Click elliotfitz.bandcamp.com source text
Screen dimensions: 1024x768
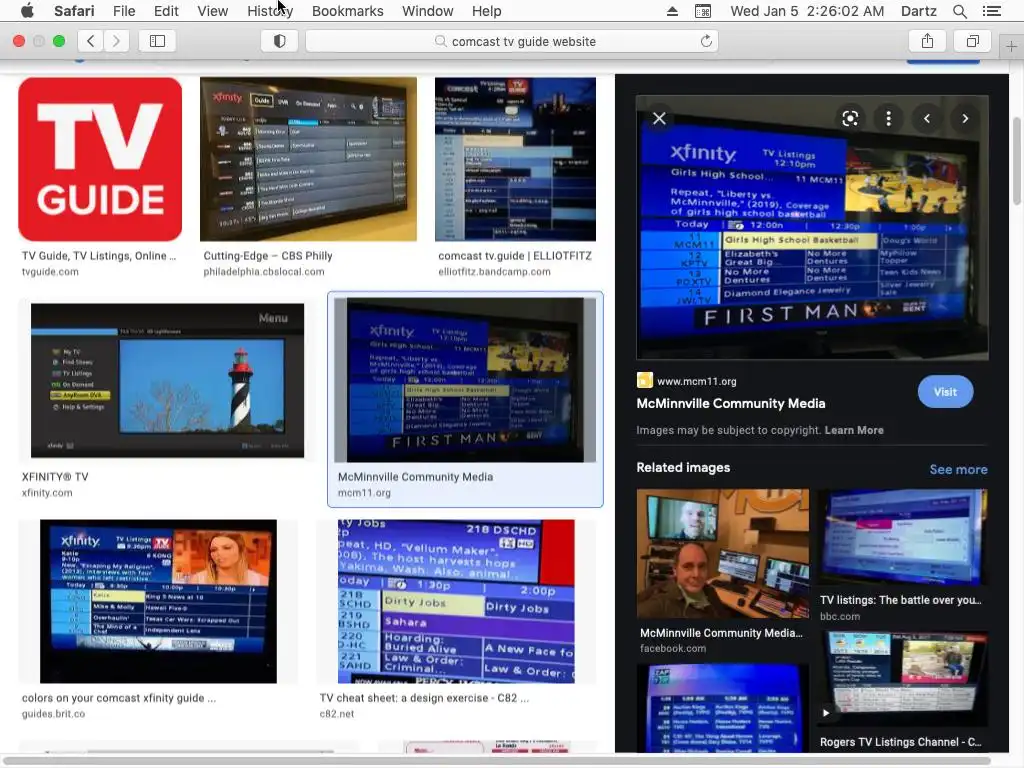(x=494, y=272)
